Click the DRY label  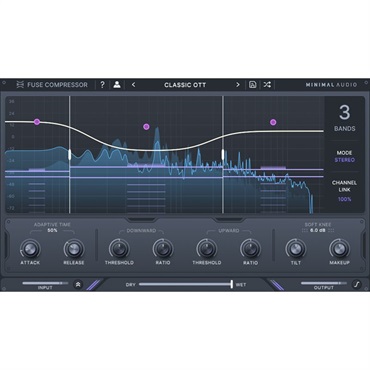(131, 285)
